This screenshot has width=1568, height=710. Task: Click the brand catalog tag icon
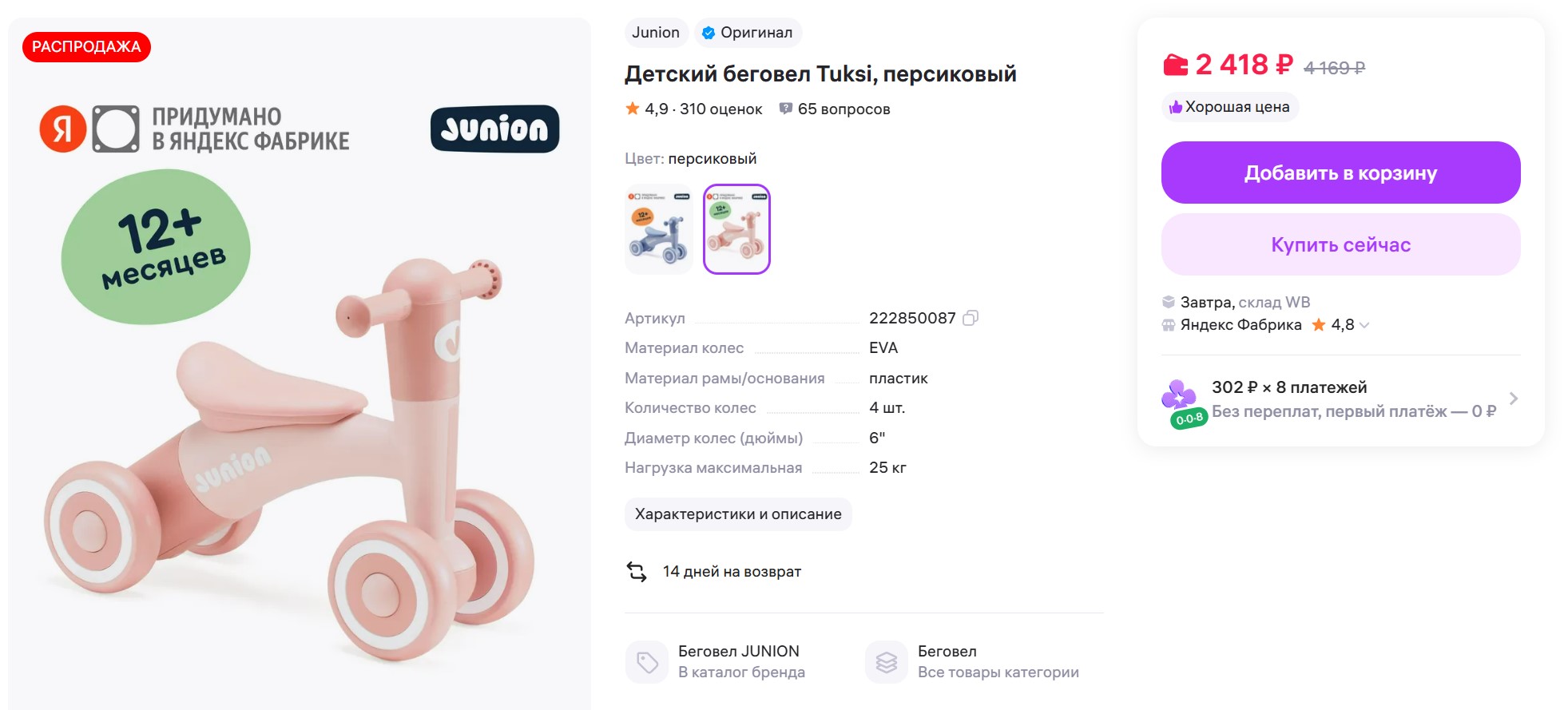(x=646, y=662)
